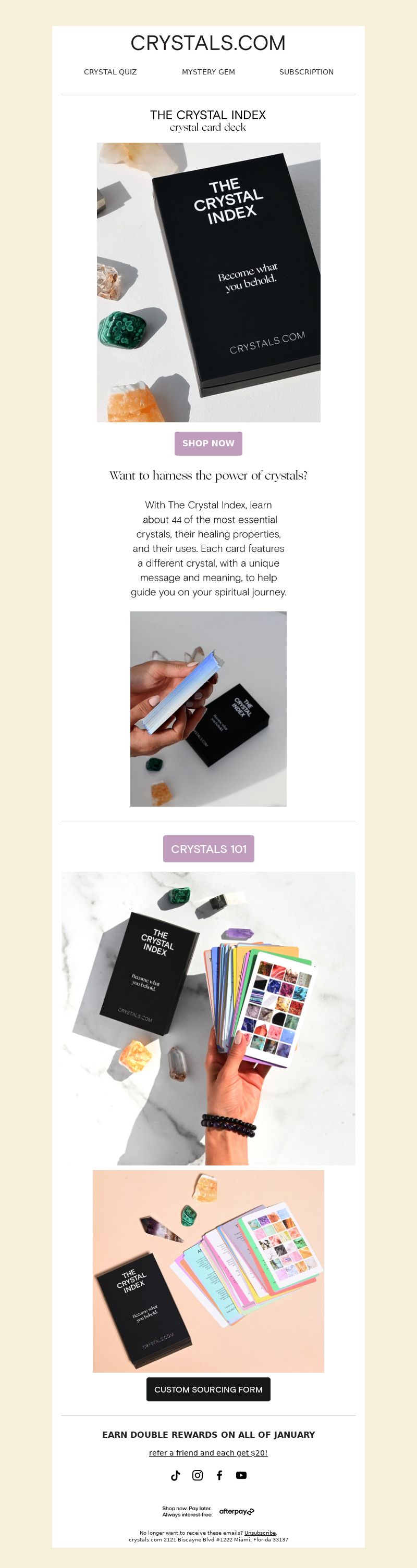Screen dimensions: 417x1568
Task: Open the MYSTERY GEM menu link
Action: click(208, 72)
